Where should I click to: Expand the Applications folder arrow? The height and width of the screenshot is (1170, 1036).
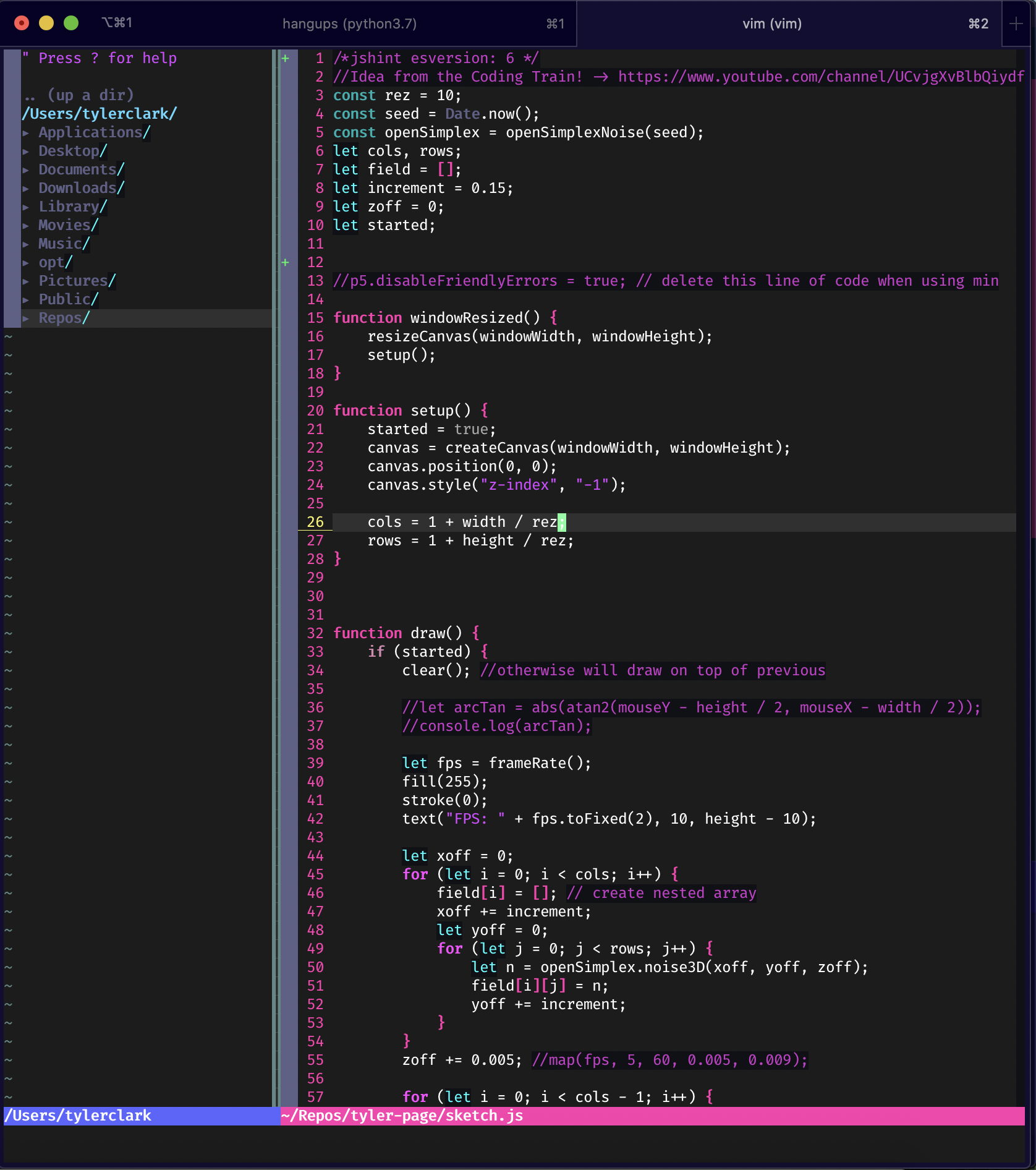[x=26, y=132]
